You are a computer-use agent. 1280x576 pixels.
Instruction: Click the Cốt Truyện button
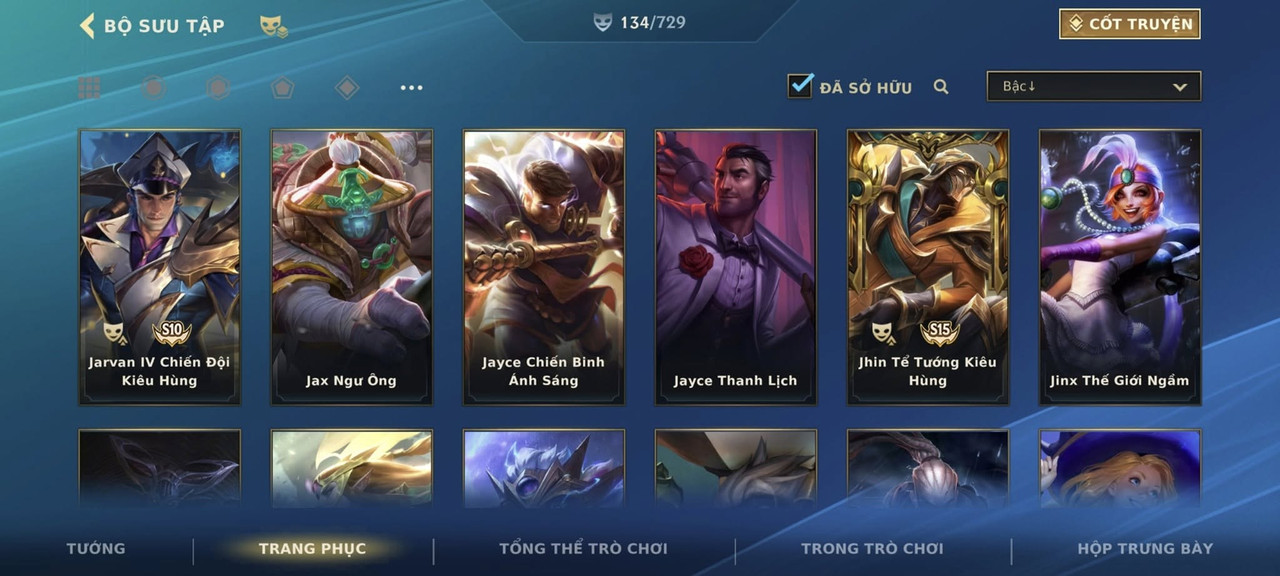click(x=1130, y=24)
